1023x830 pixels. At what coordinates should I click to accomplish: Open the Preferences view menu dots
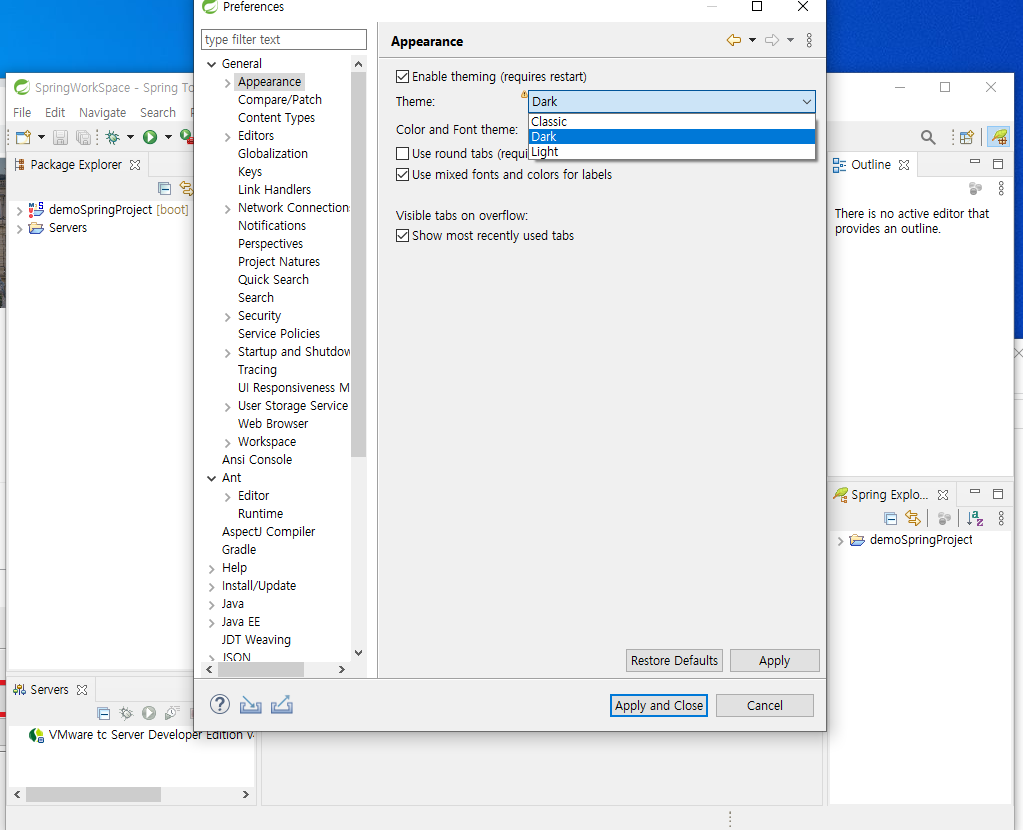pyautogui.click(x=809, y=40)
